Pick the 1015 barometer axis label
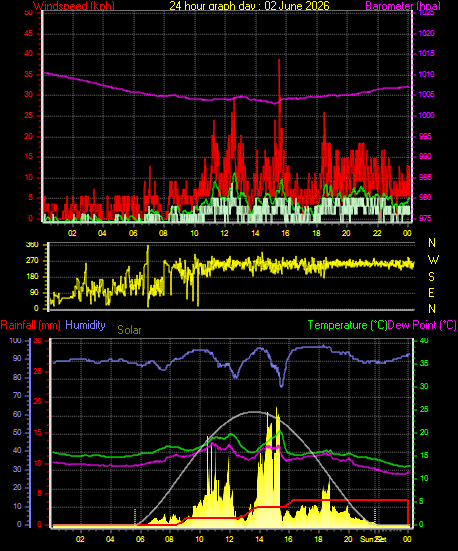The height and width of the screenshot is (551, 458). 426,53
